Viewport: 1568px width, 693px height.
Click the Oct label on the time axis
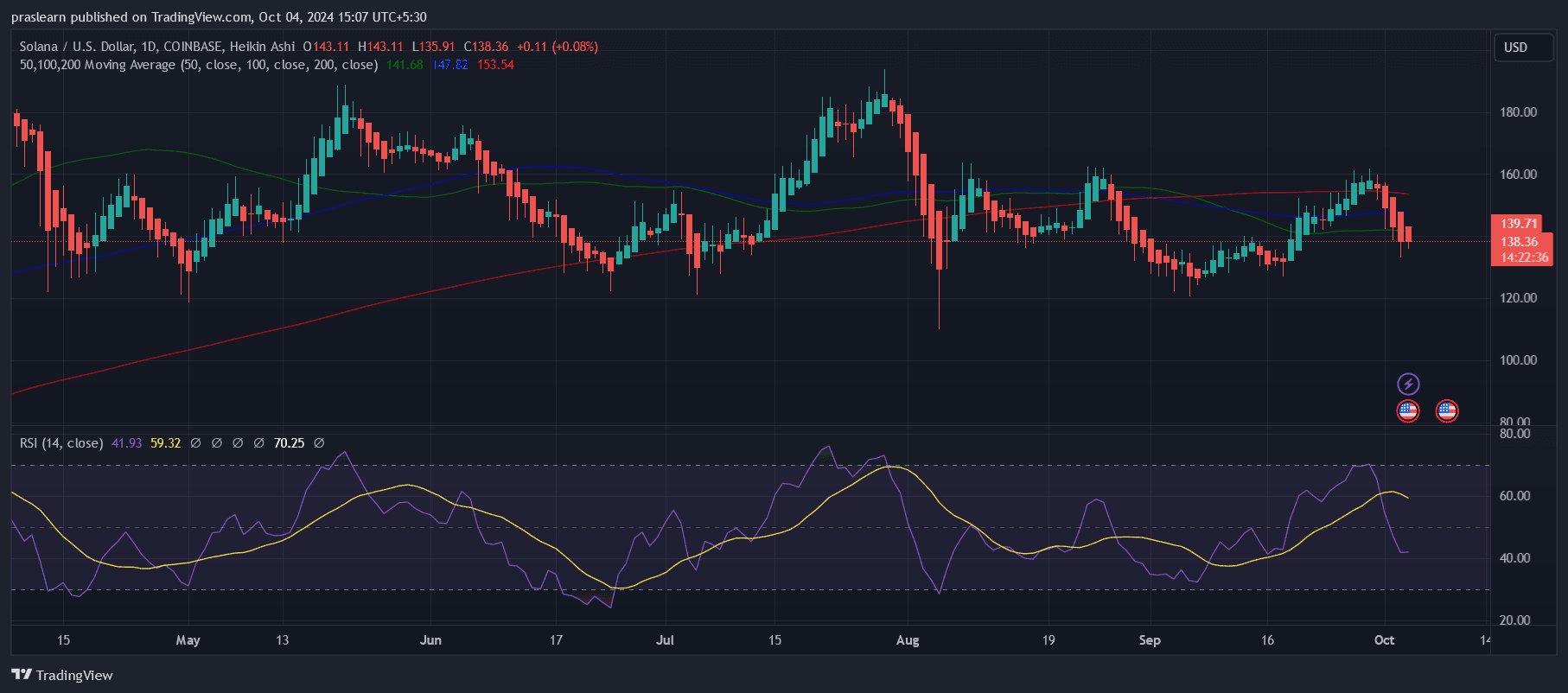tap(1384, 640)
